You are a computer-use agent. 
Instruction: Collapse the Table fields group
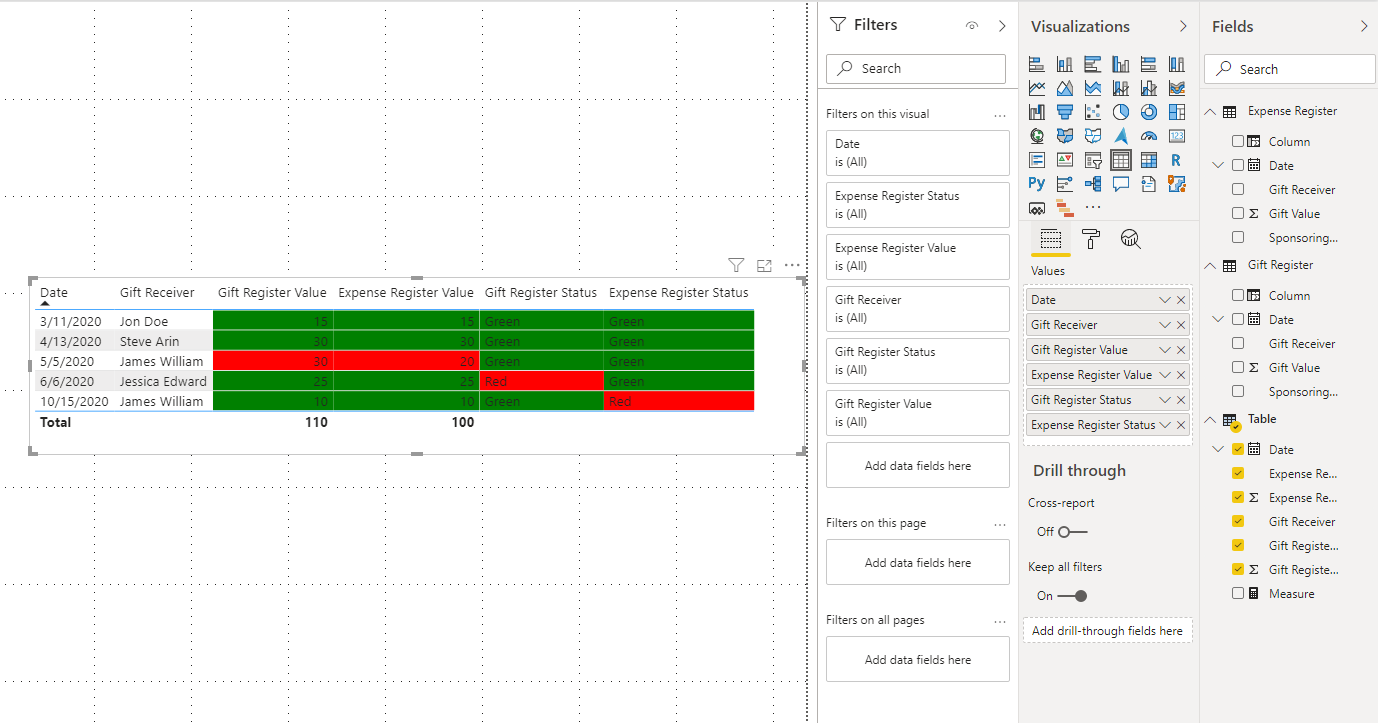point(1209,419)
